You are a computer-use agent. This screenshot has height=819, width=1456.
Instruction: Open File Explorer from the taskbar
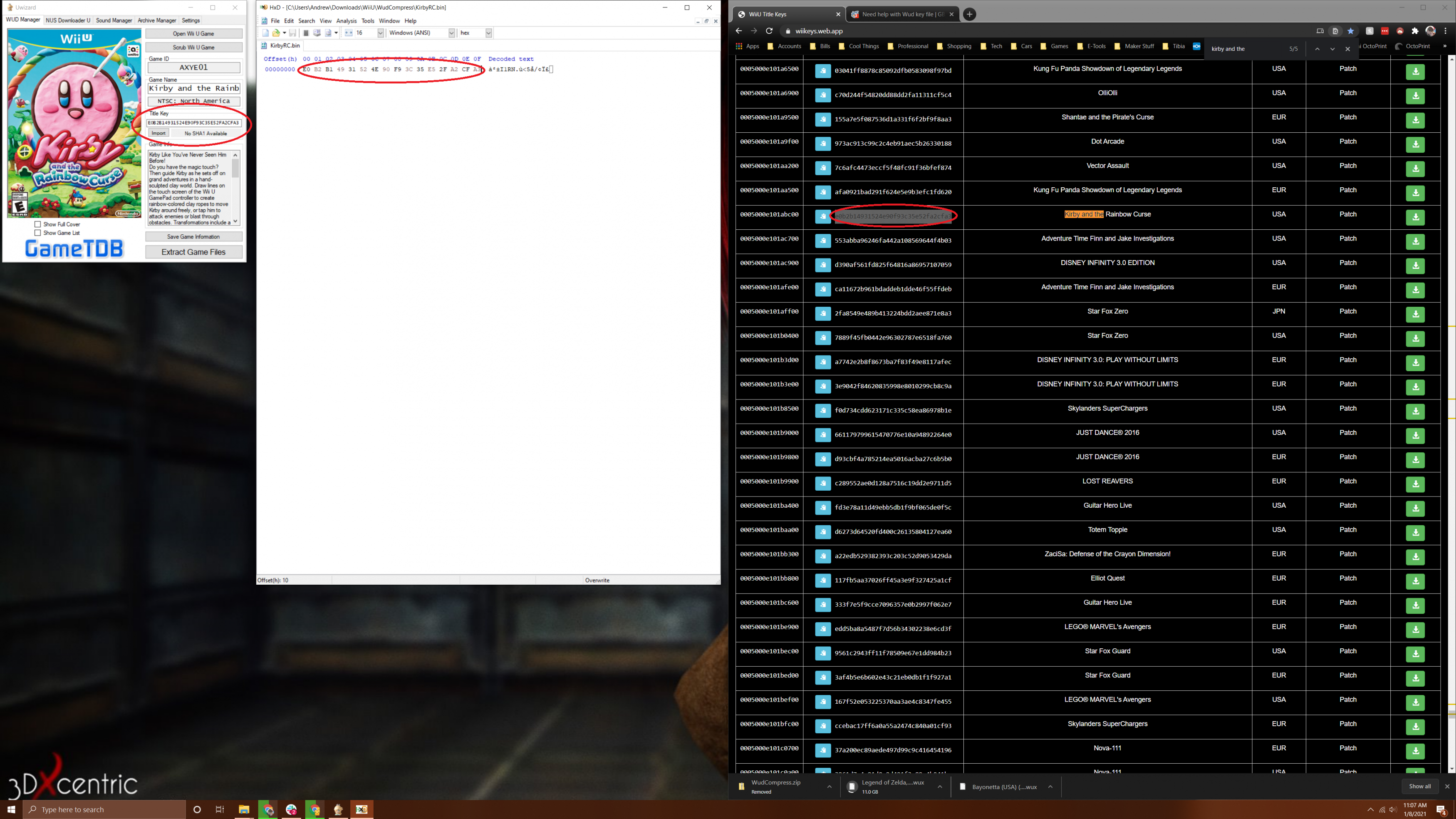[244, 809]
